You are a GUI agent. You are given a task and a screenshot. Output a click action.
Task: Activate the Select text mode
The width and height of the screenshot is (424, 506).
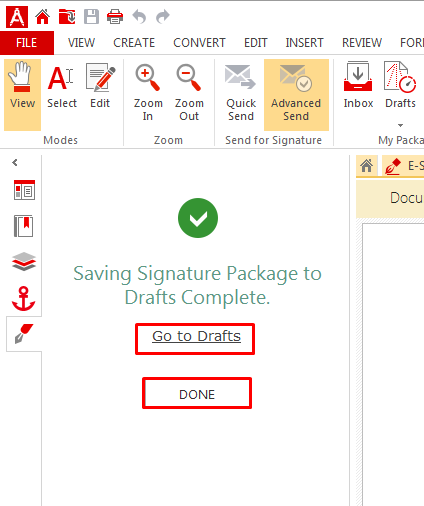click(x=62, y=86)
